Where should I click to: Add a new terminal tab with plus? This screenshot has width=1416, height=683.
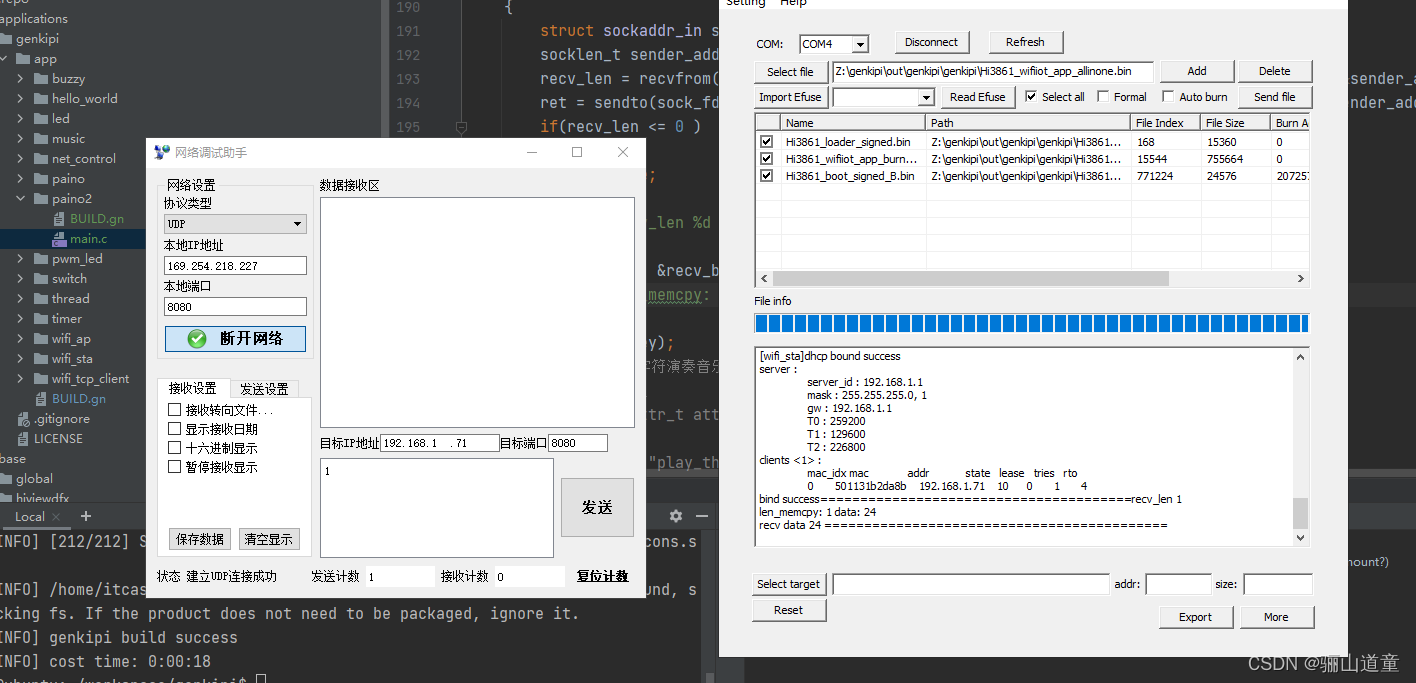(x=86, y=516)
